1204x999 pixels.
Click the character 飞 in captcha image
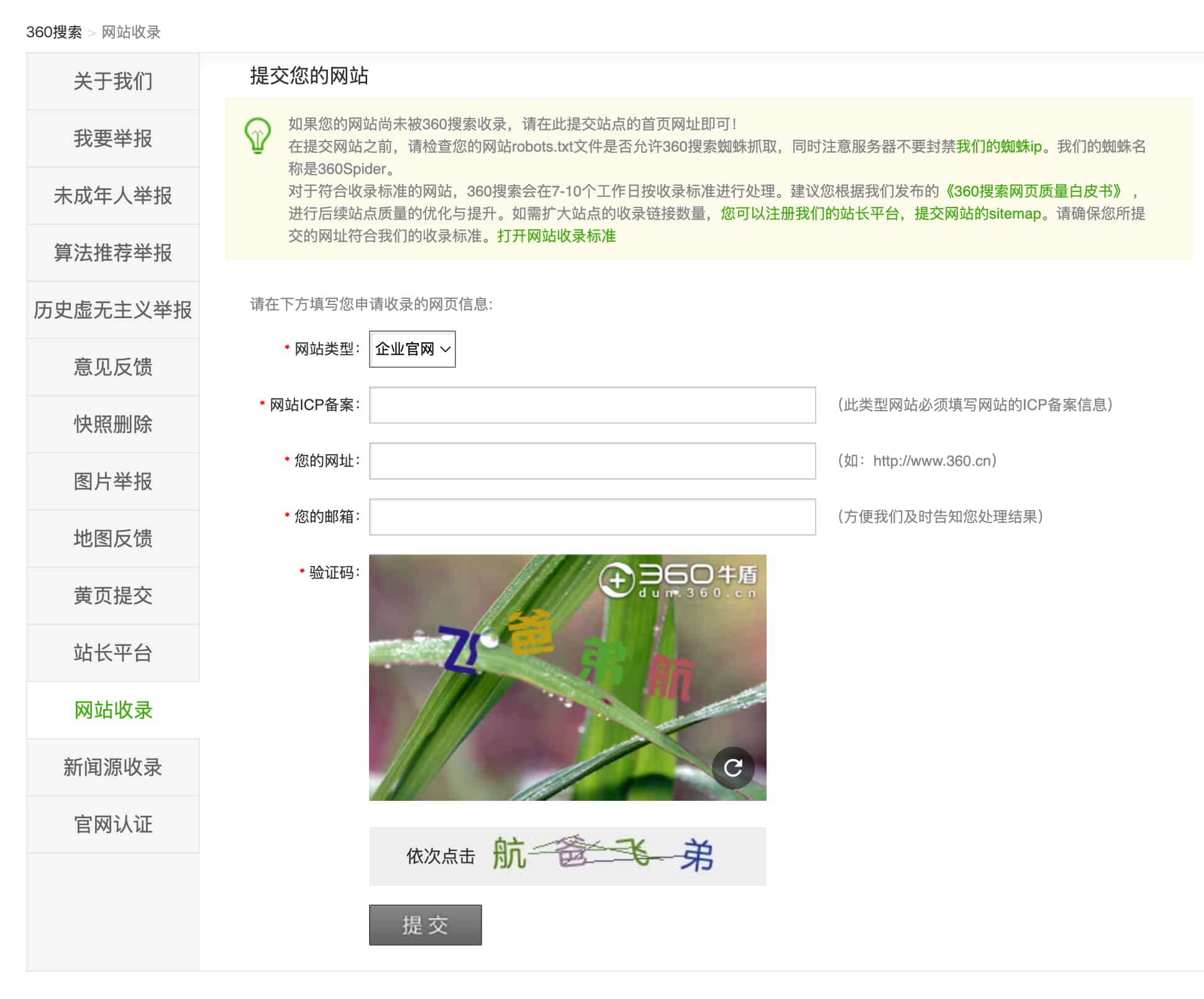point(460,651)
